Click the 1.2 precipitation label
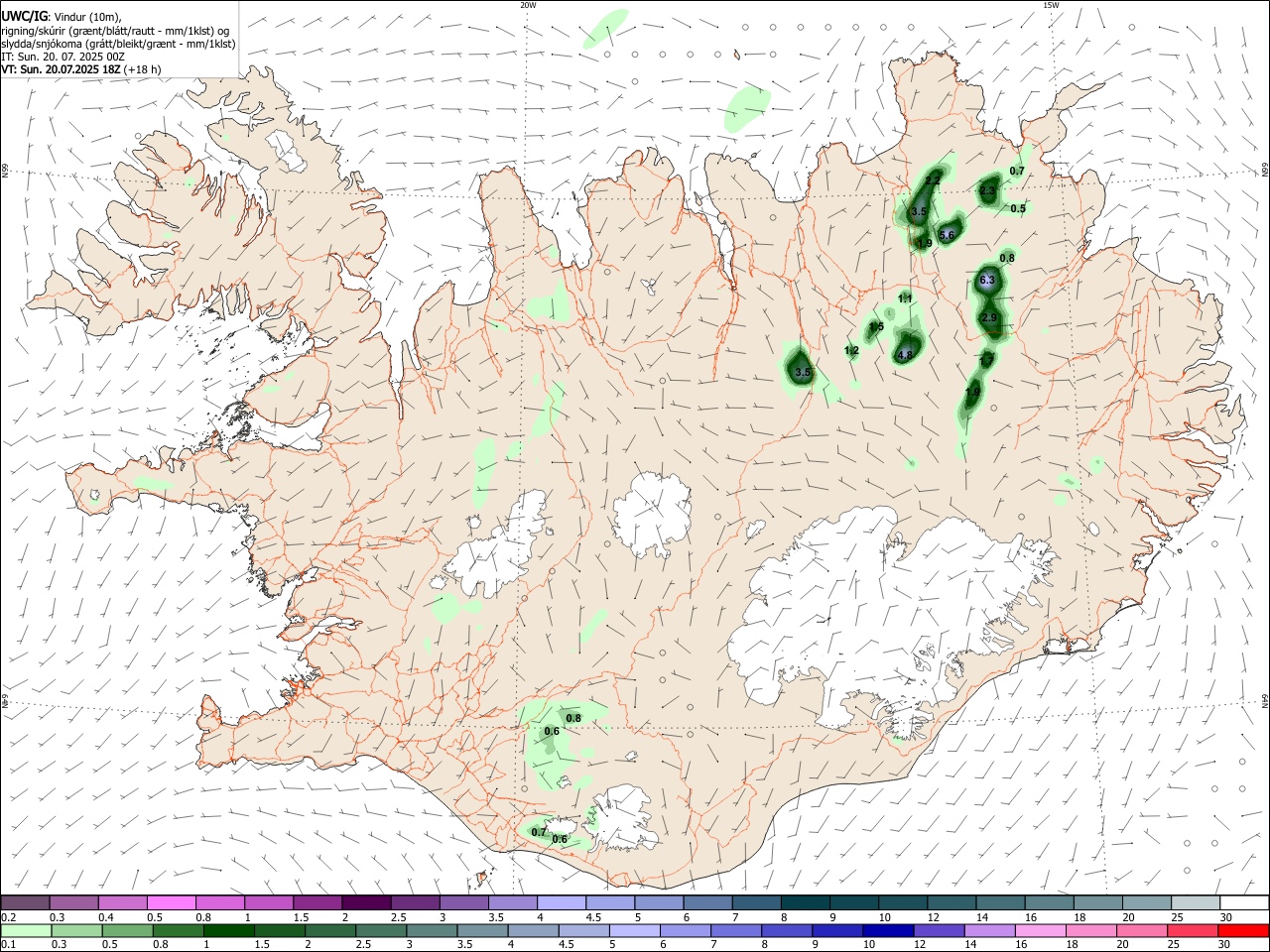The width and height of the screenshot is (1270, 952). (851, 351)
